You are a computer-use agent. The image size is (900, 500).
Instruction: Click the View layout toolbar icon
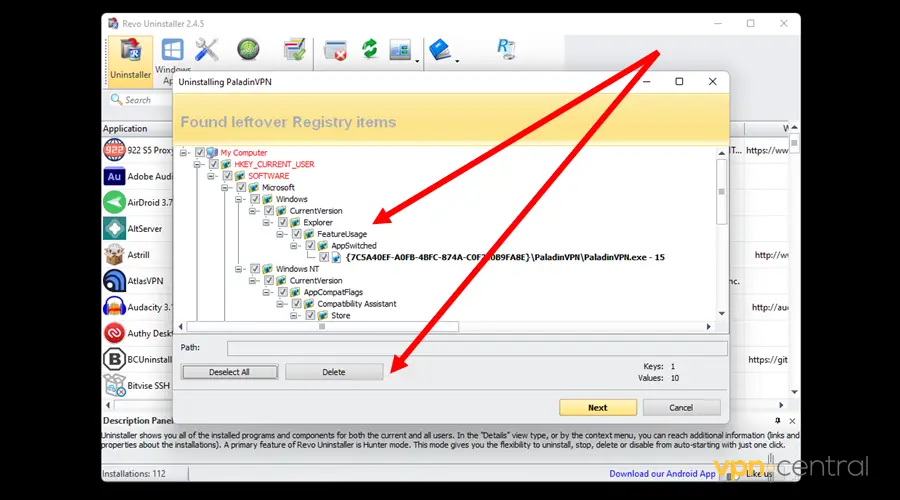tap(400, 51)
